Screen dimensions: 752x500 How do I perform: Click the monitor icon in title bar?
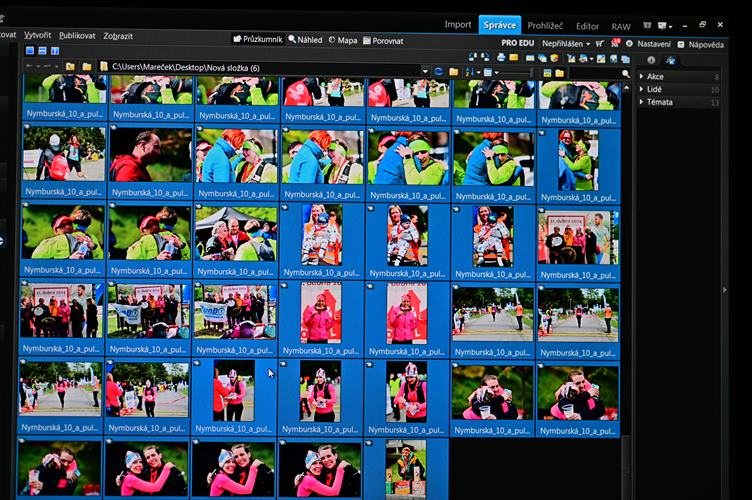(662, 25)
